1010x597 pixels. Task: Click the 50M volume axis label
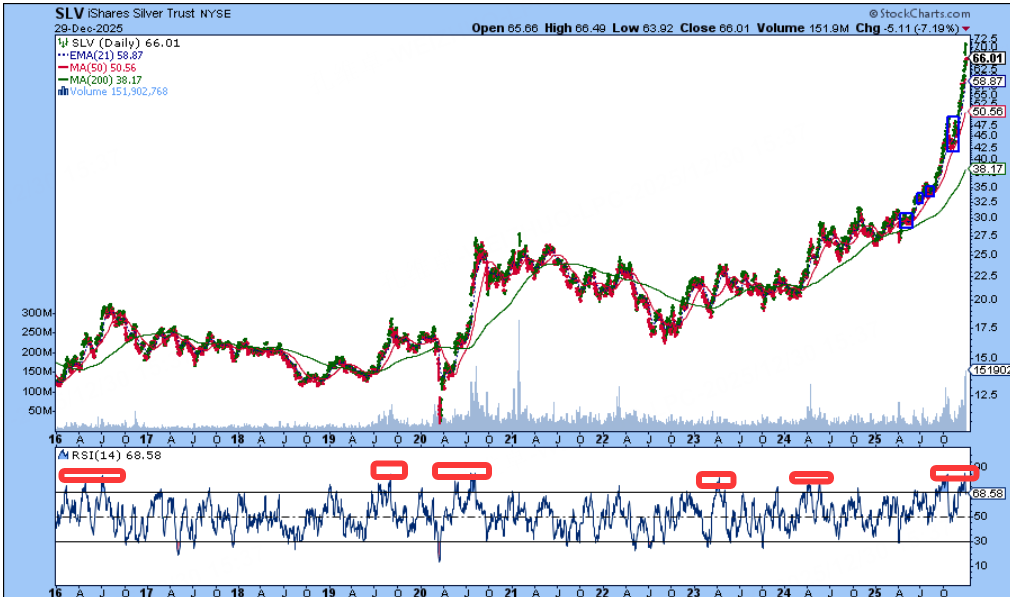click(39, 411)
